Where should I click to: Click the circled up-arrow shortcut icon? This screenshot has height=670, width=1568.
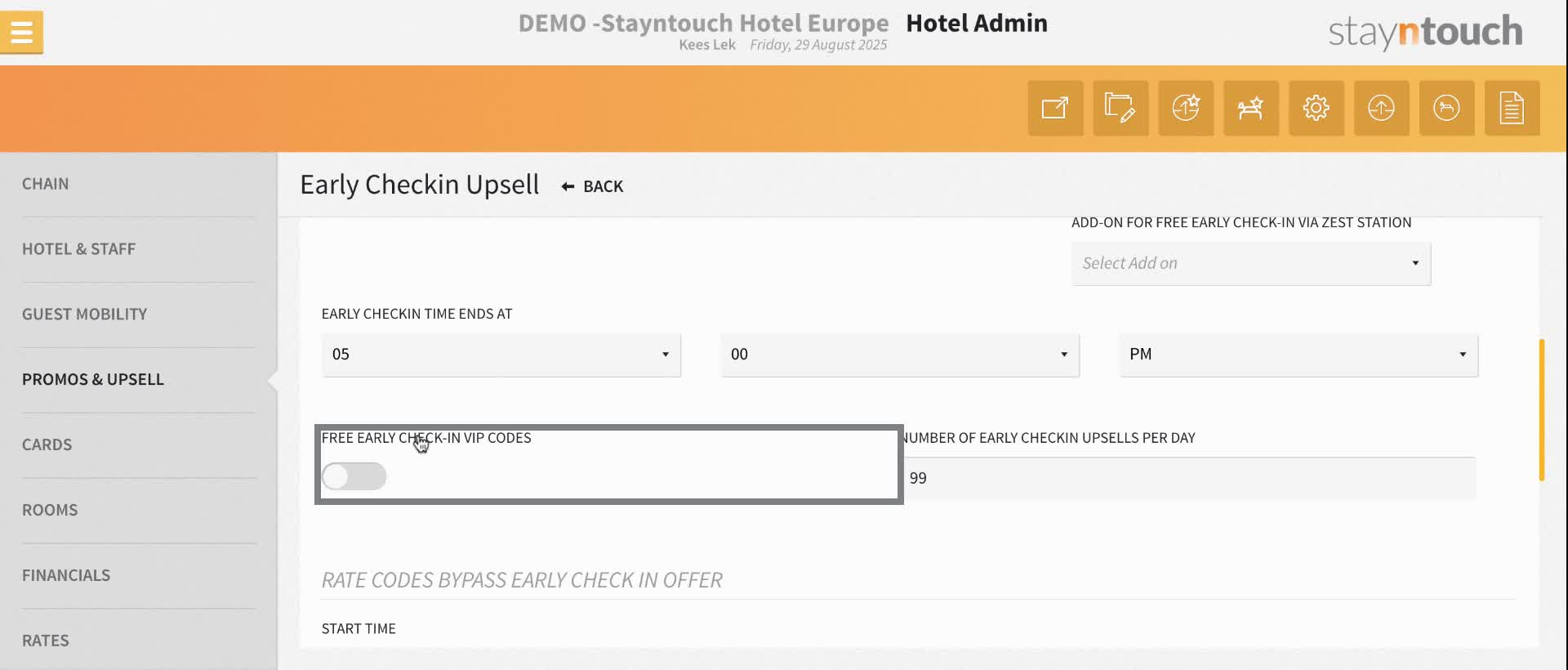(x=1382, y=108)
